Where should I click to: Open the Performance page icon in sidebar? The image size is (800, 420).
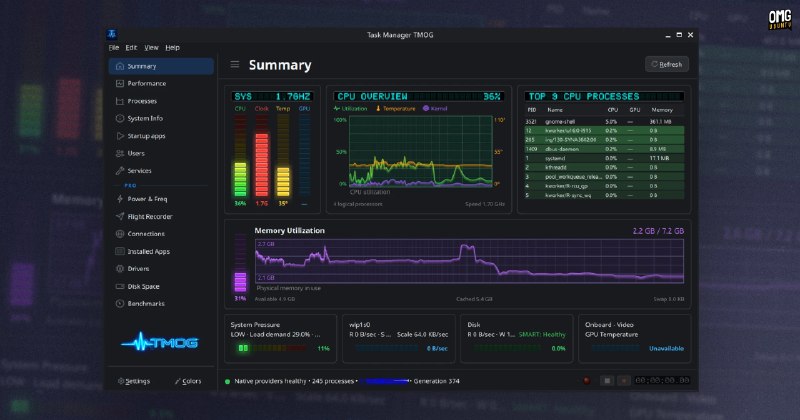[119, 83]
